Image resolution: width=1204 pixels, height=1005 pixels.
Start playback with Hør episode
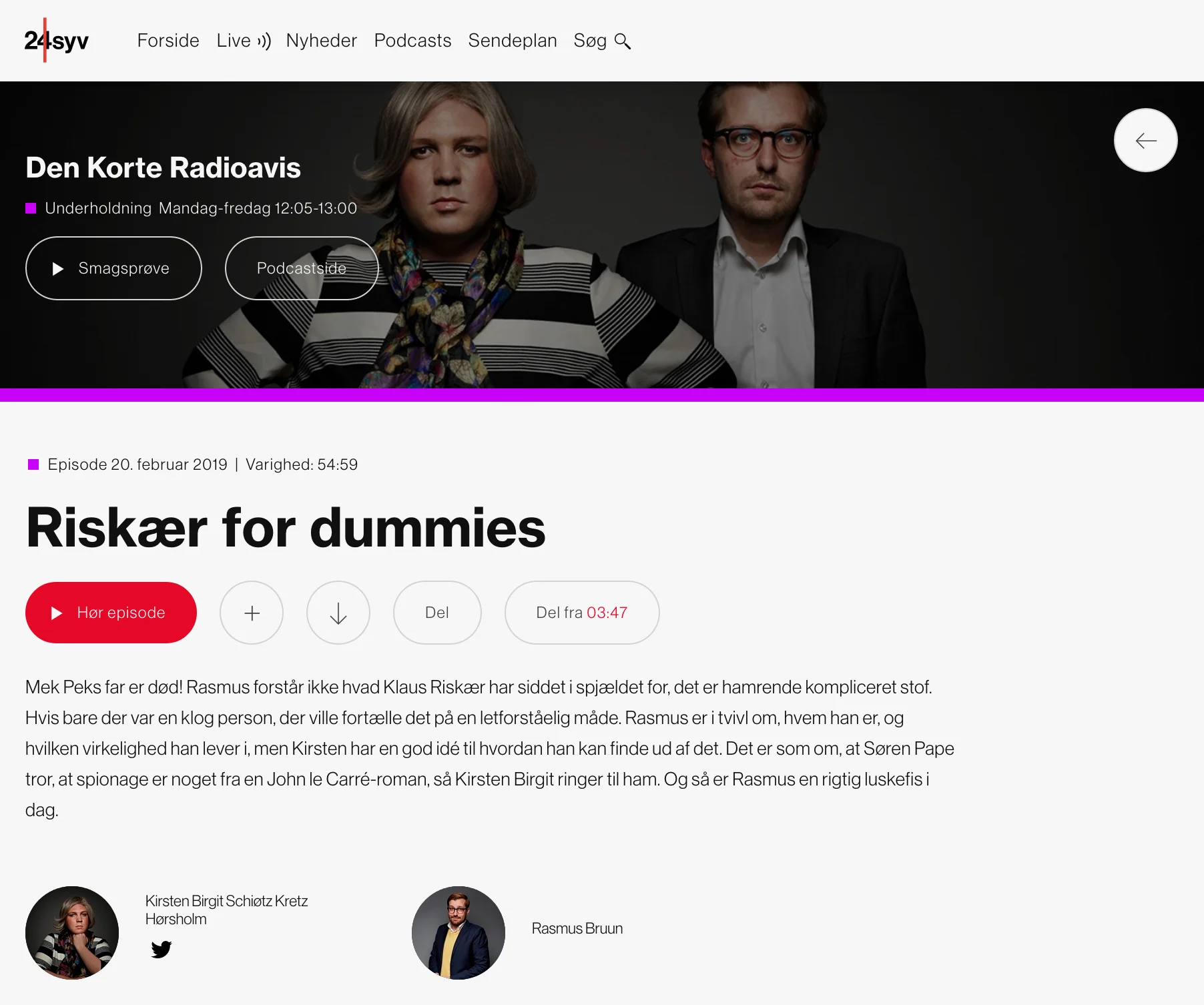[111, 613]
